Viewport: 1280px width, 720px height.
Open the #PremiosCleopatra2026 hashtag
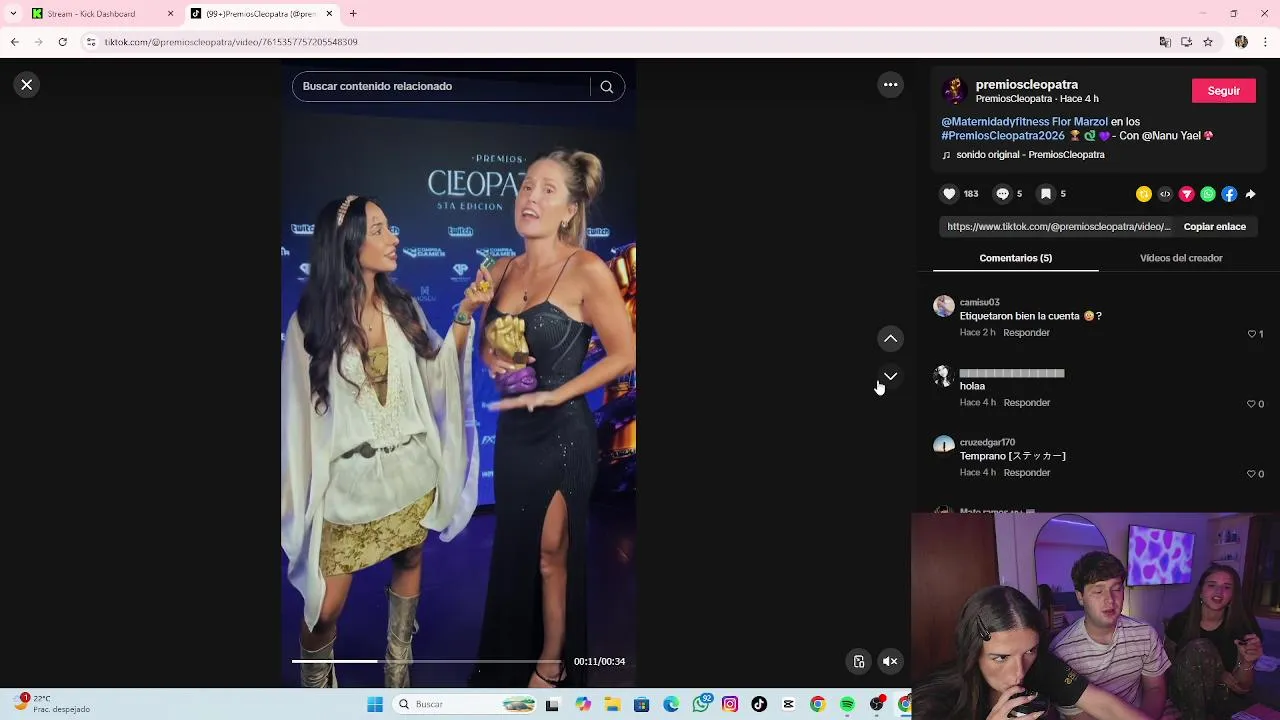[x=1003, y=136]
